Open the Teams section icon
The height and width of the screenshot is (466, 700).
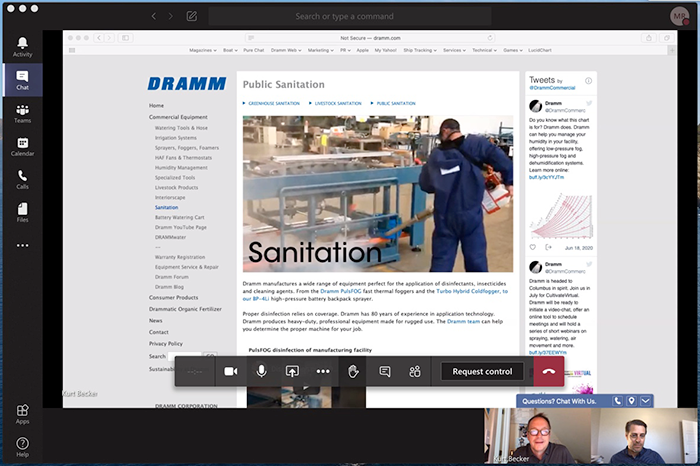coord(22,113)
